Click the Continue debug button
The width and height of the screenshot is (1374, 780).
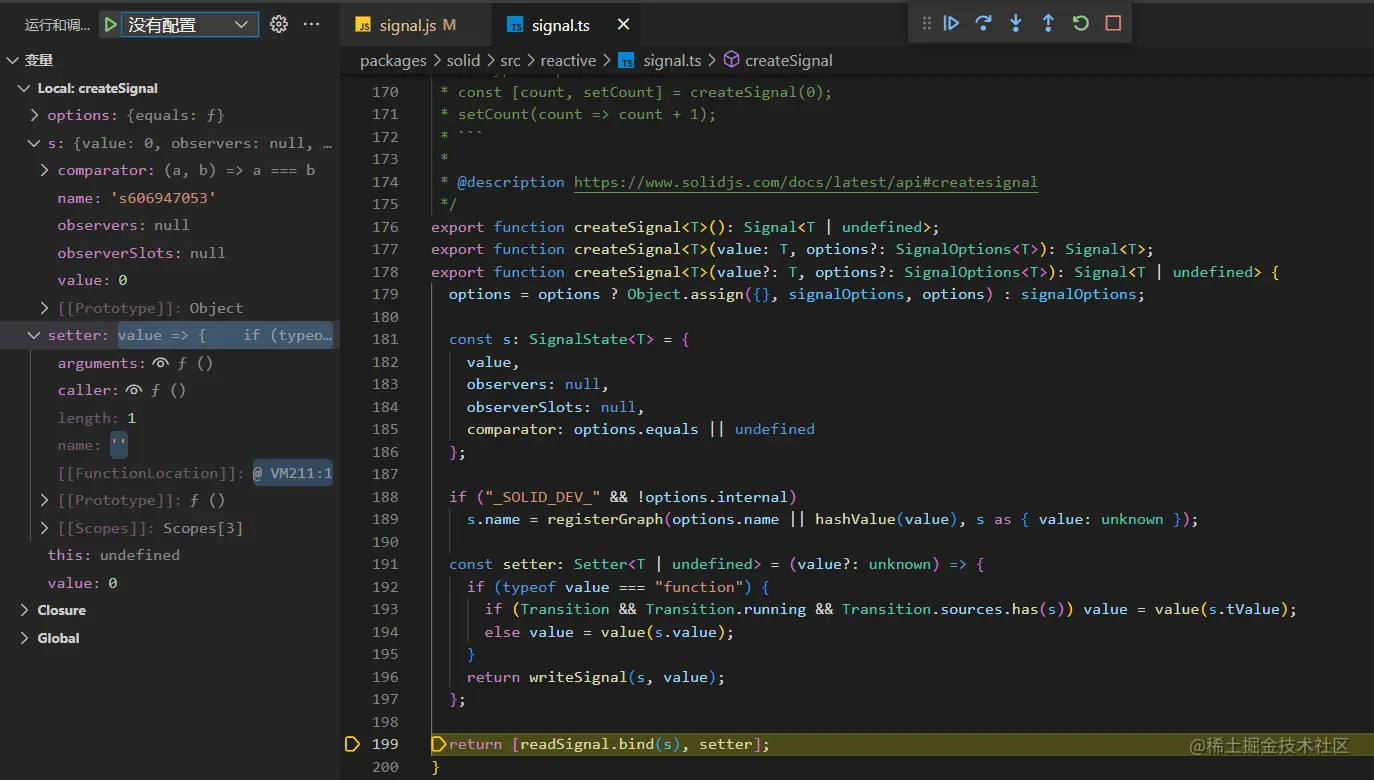(x=951, y=23)
